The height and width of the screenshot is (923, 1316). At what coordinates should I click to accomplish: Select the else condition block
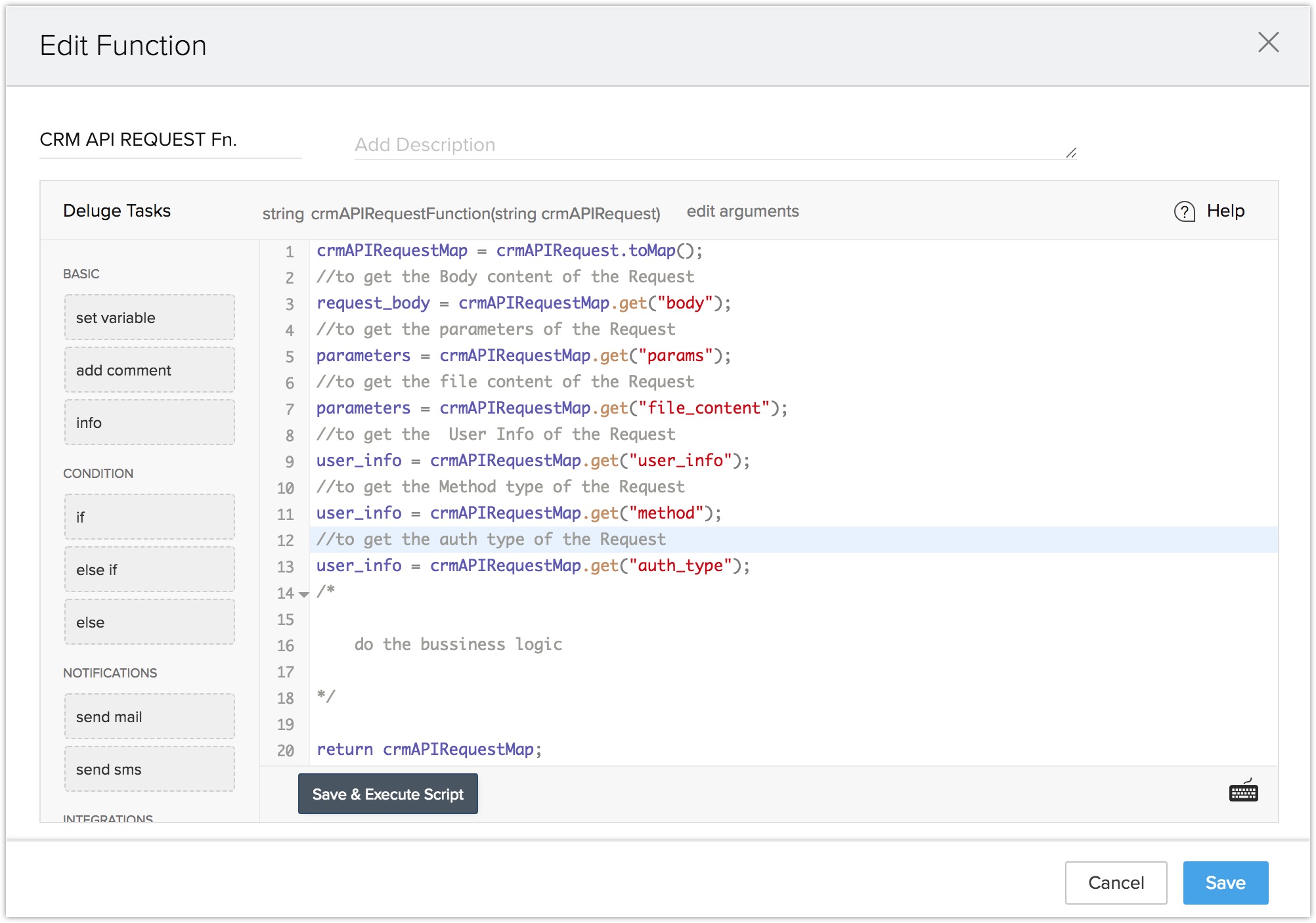(149, 622)
